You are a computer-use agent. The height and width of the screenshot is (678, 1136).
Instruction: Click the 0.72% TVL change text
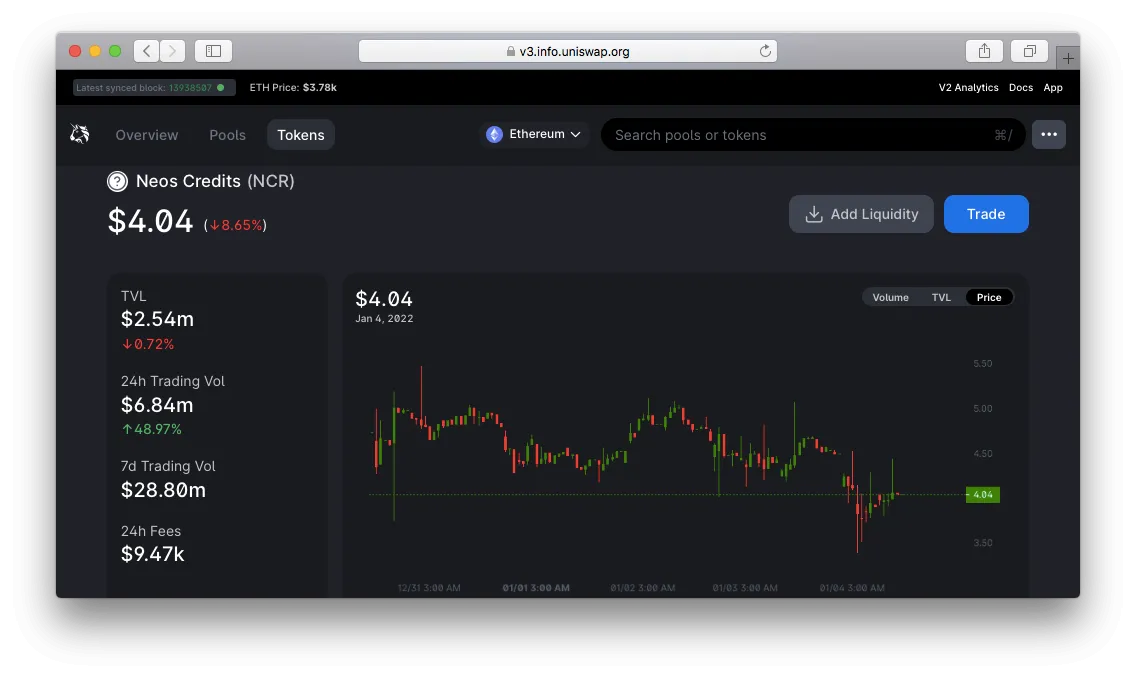[x=148, y=344]
